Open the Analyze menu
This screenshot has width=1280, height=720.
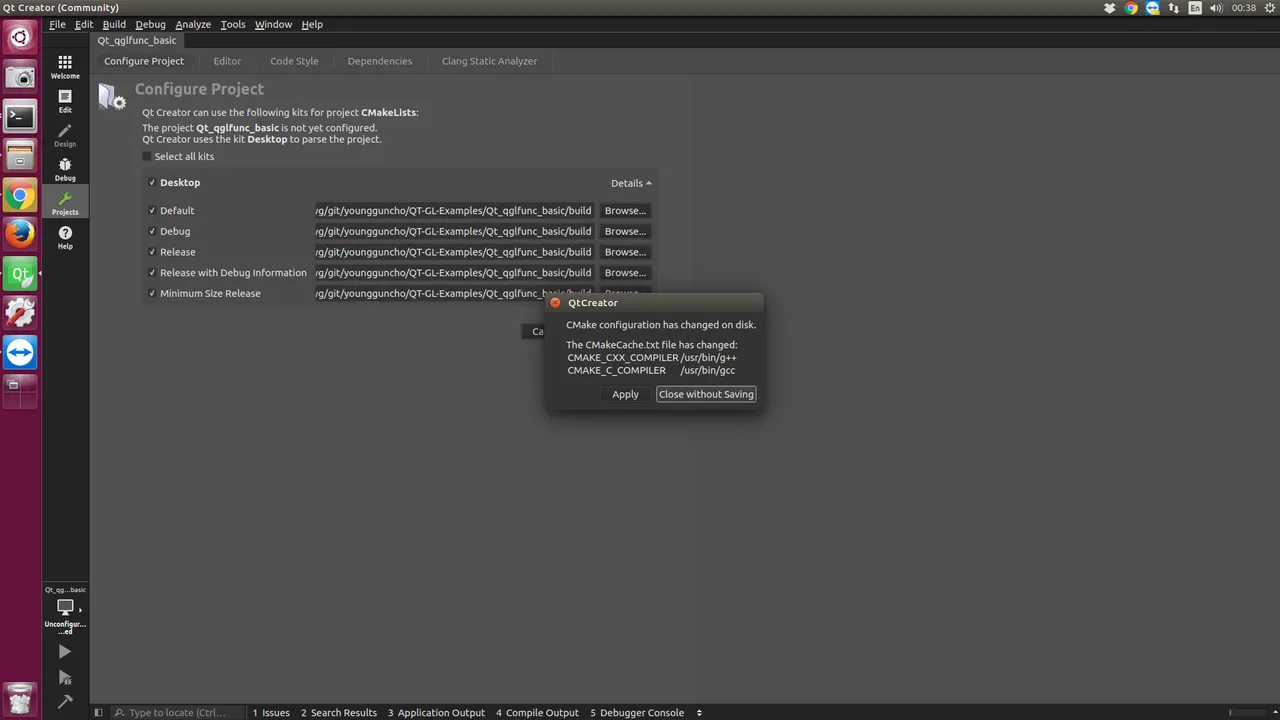pyautogui.click(x=193, y=24)
